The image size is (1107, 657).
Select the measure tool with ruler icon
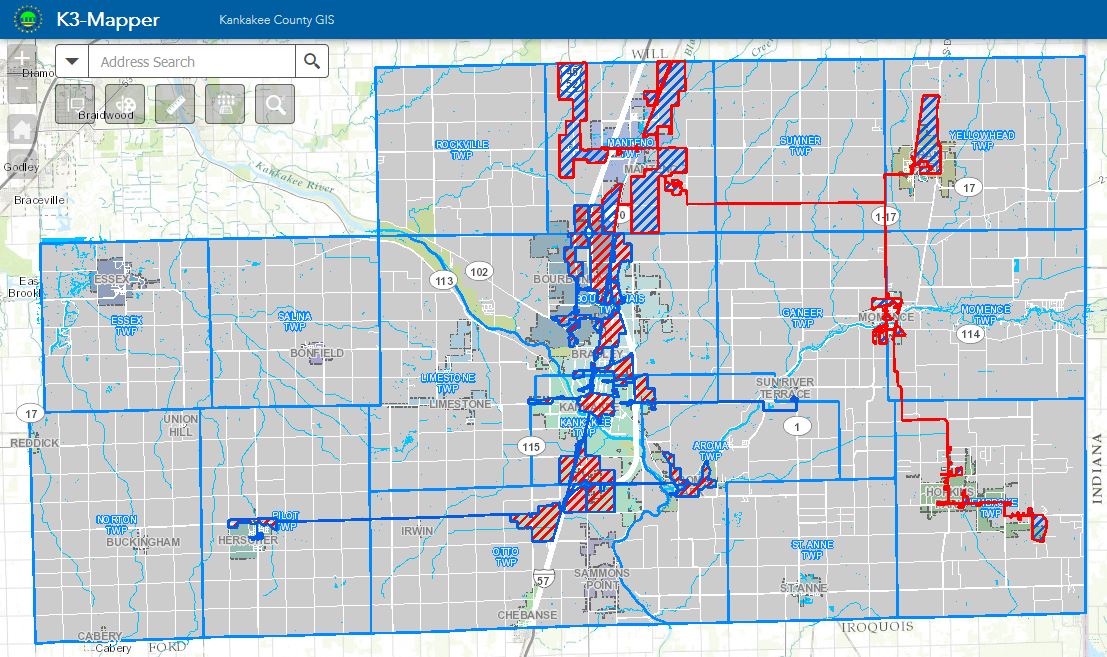pyautogui.click(x=174, y=103)
